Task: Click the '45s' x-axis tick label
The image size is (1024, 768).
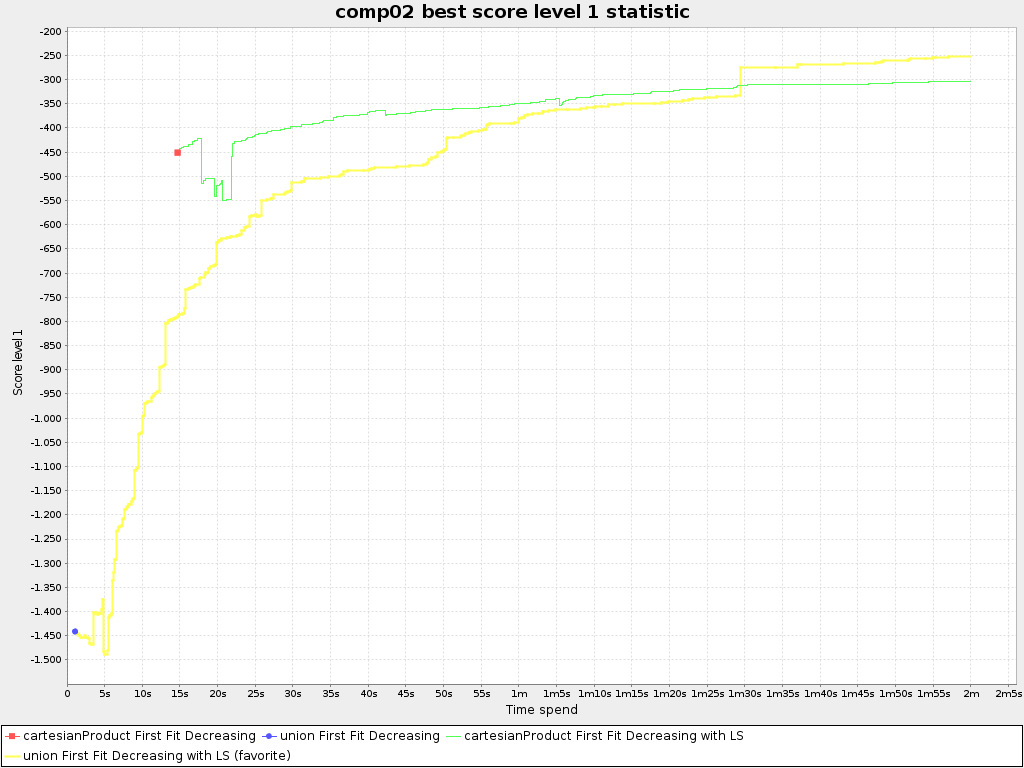Action: (x=406, y=694)
